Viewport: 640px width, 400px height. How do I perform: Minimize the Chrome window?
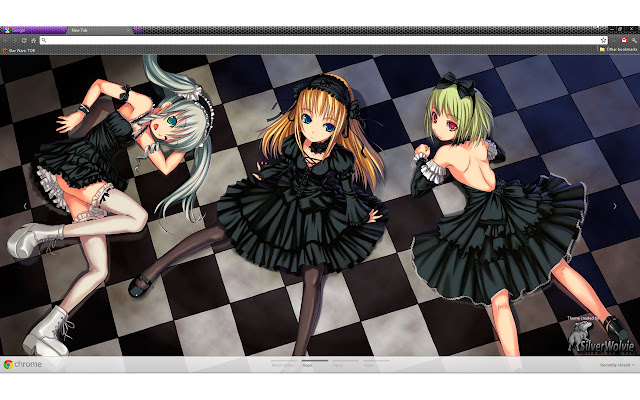[611, 29]
